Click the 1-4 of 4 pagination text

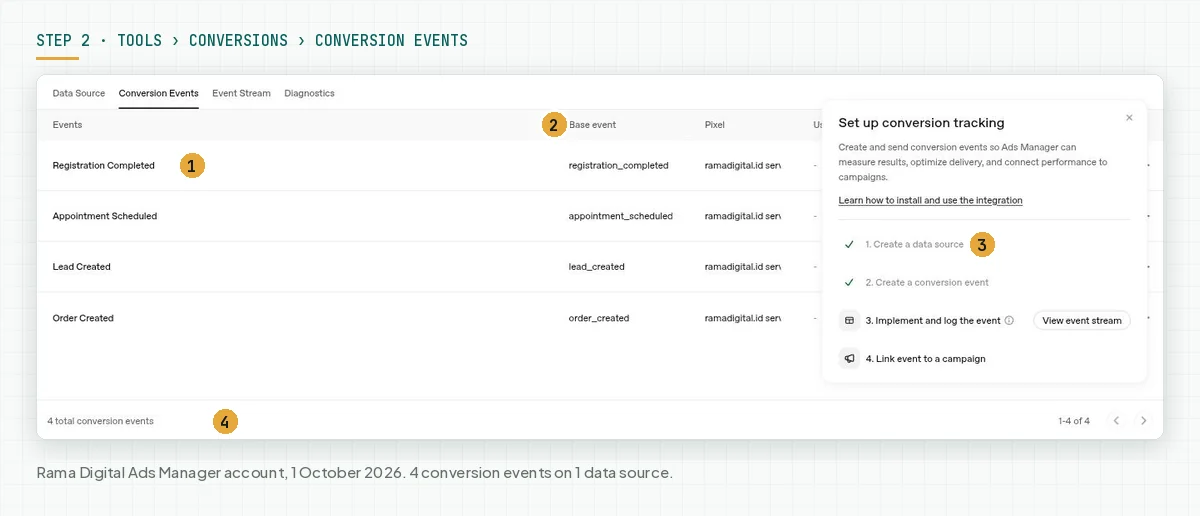[1074, 421]
